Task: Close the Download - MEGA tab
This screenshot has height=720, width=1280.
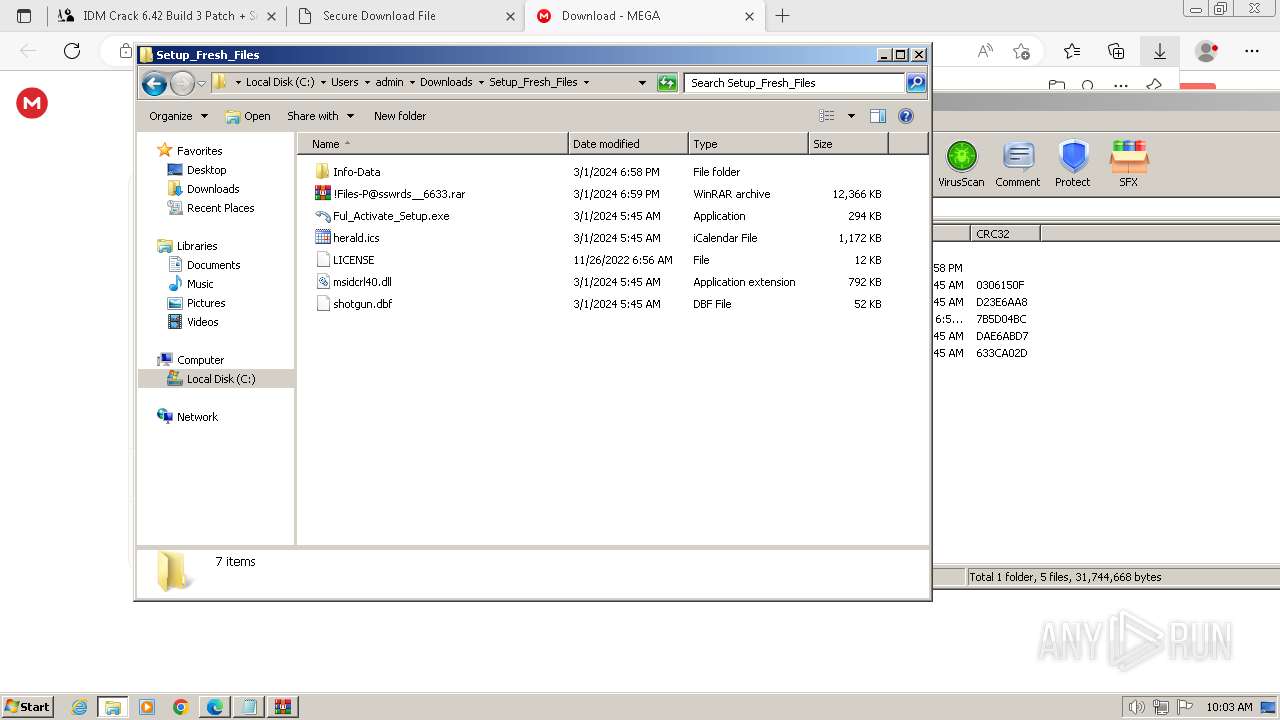Action: [x=749, y=16]
